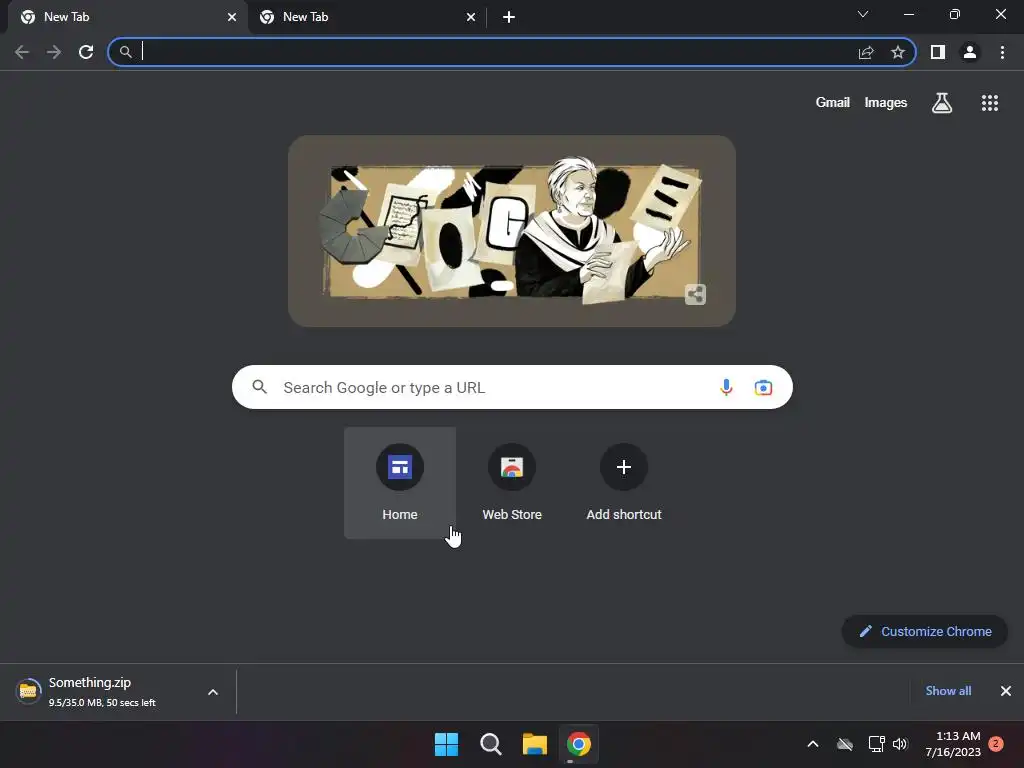Close the second New Tab
1024x768 pixels.
tap(471, 17)
